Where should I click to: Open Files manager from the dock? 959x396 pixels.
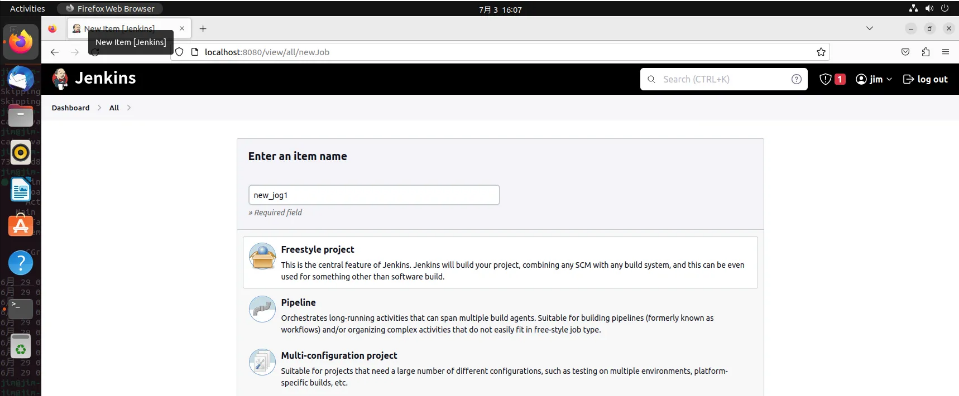tap(21, 116)
